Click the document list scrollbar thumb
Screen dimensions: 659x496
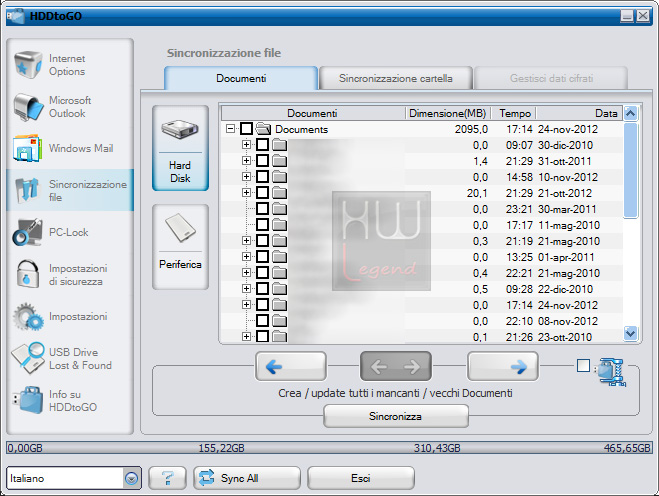point(630,170)
